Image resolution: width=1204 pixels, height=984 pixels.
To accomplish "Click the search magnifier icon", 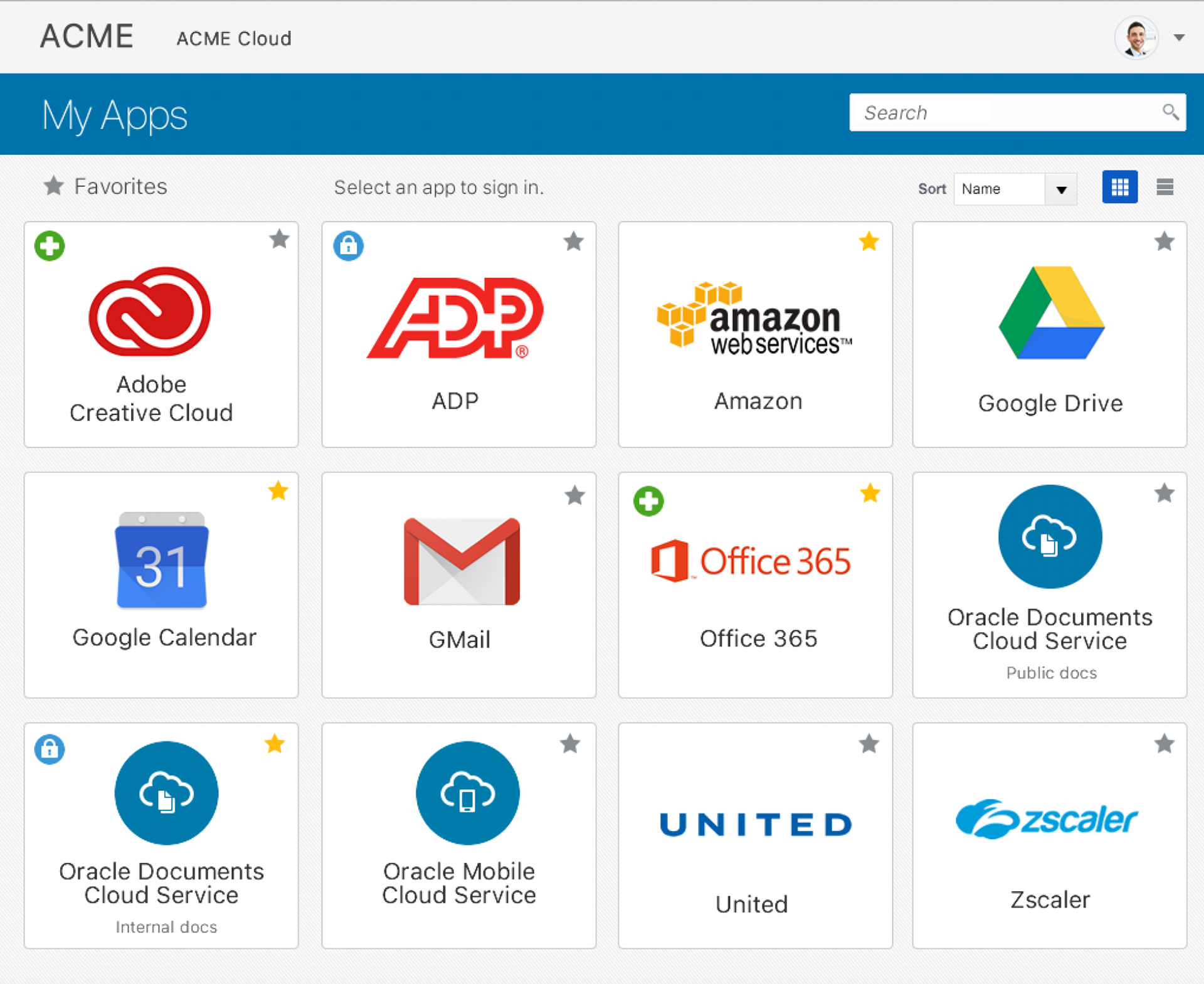I will click(x=1170, y=112).
